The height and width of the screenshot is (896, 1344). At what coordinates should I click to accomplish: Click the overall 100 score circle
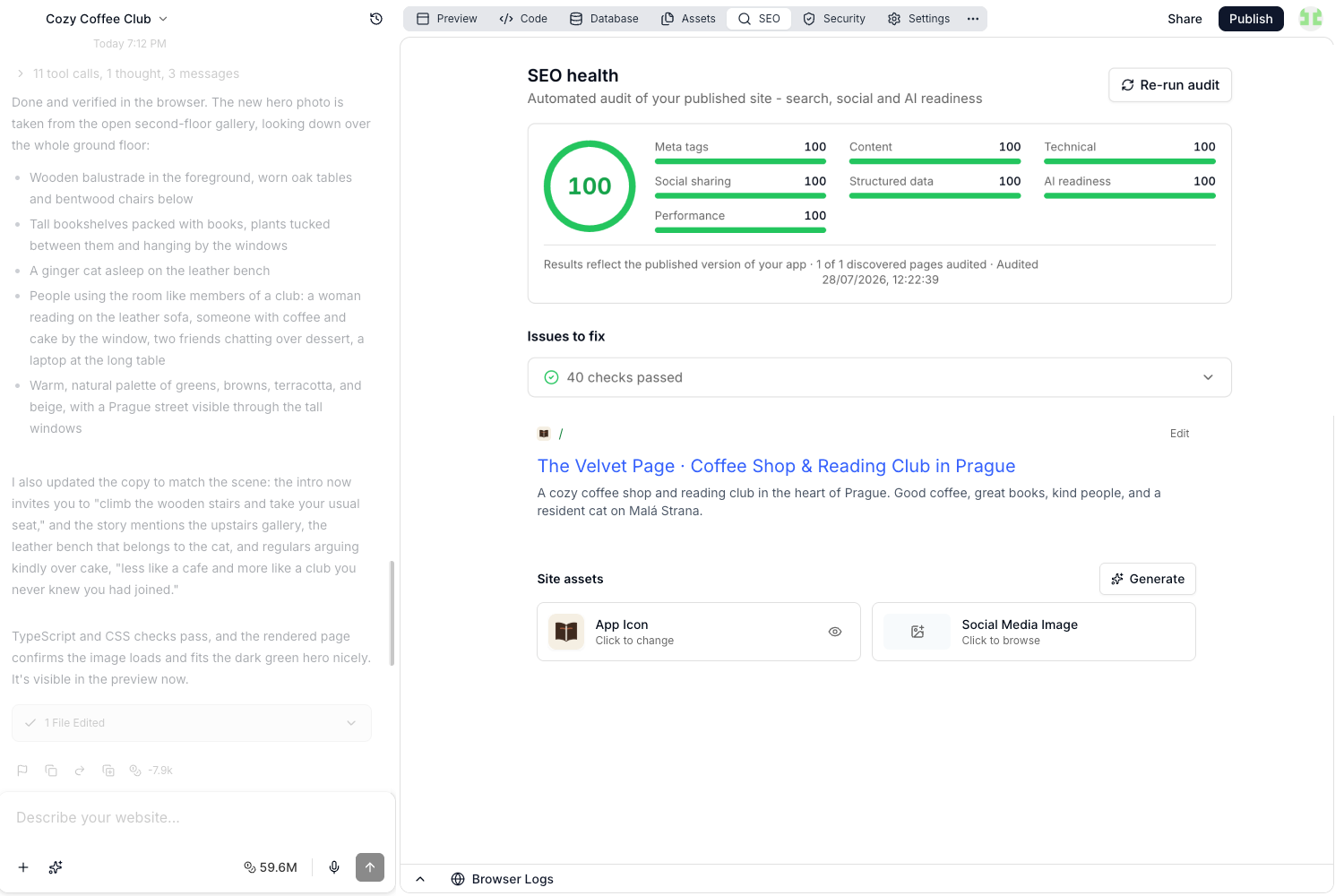(x=590, y=186)
